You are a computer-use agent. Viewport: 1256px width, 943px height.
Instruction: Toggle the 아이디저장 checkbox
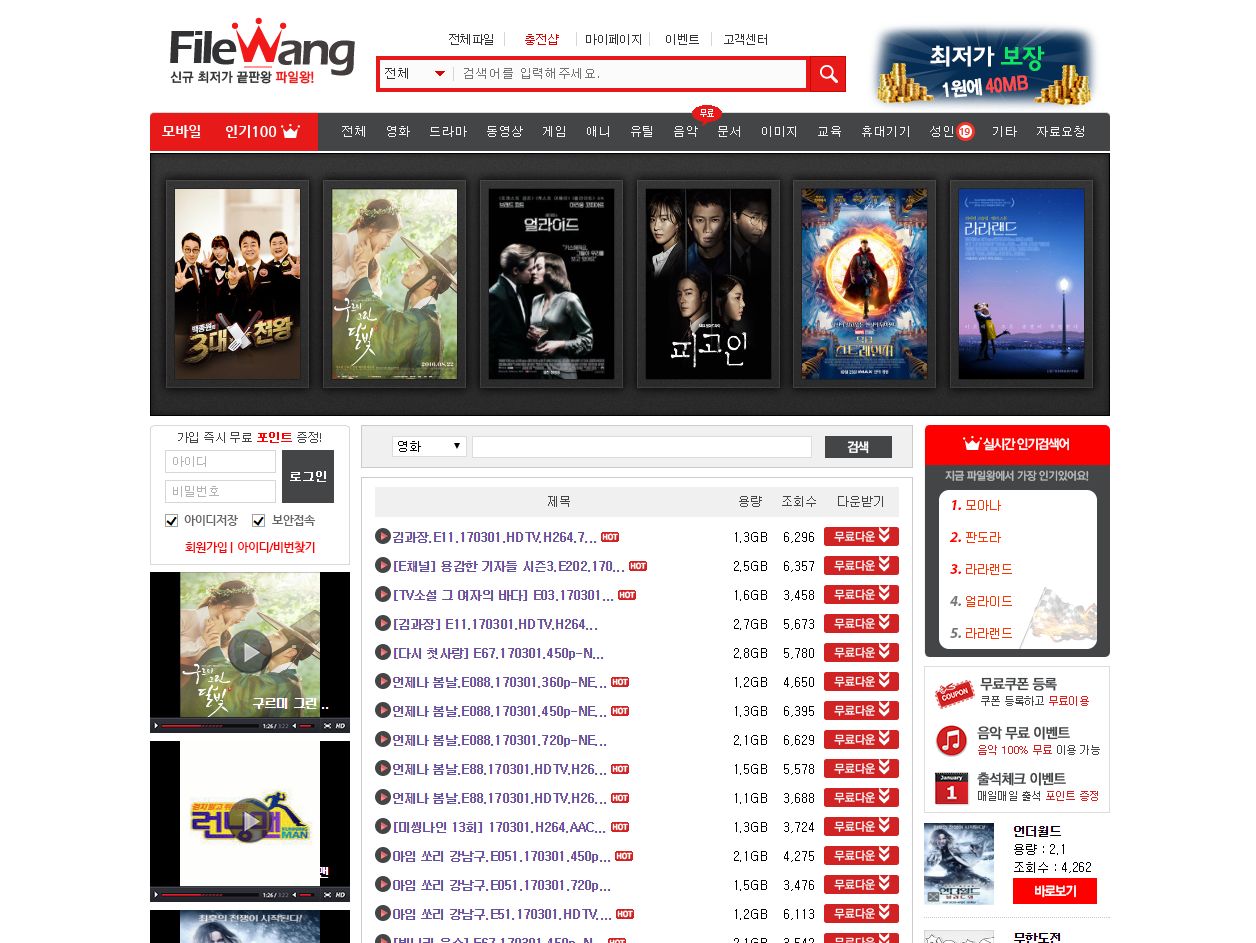click(x=171, y=521)
